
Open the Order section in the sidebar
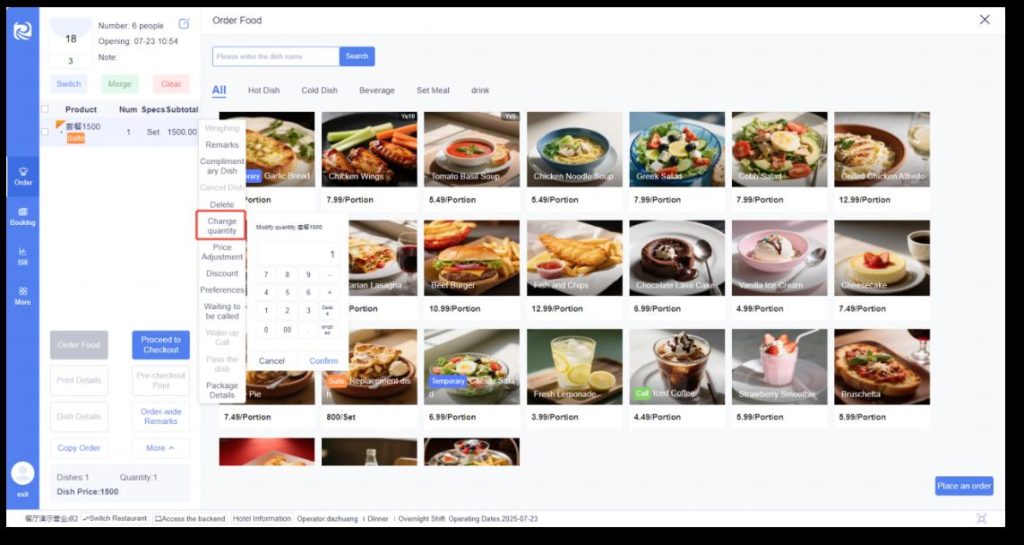click(23, 176)
